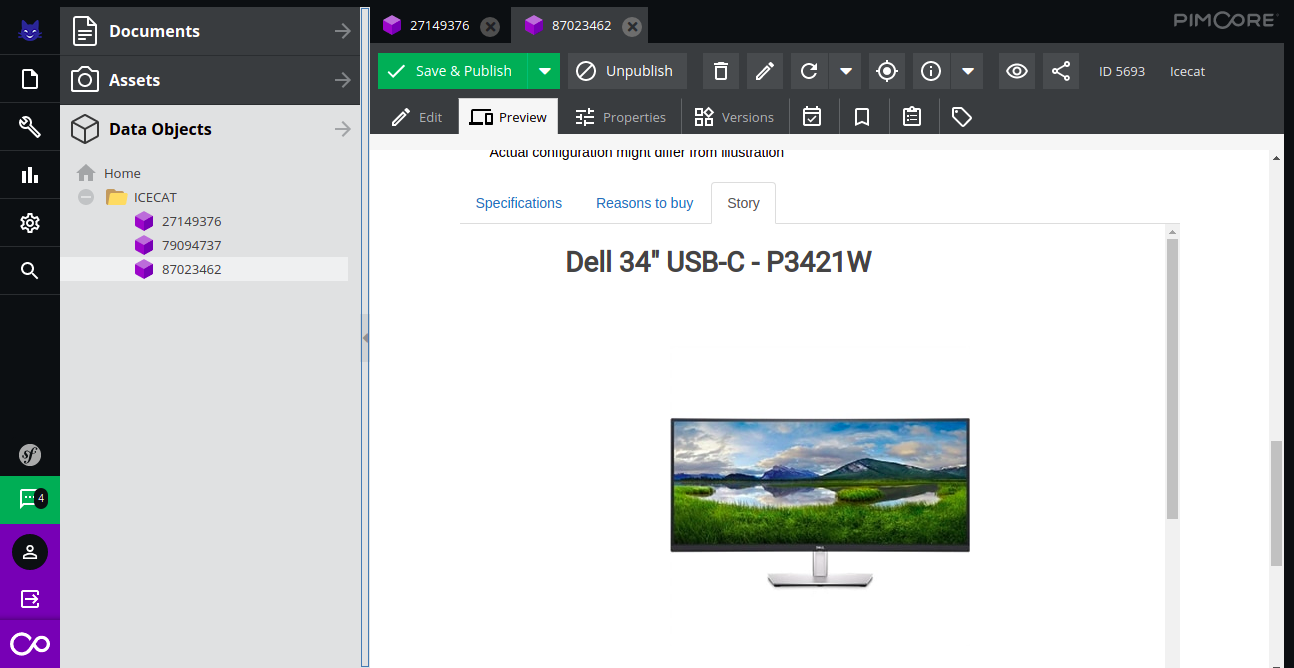Click the outer preview page scrollbar

point(1276,503)
